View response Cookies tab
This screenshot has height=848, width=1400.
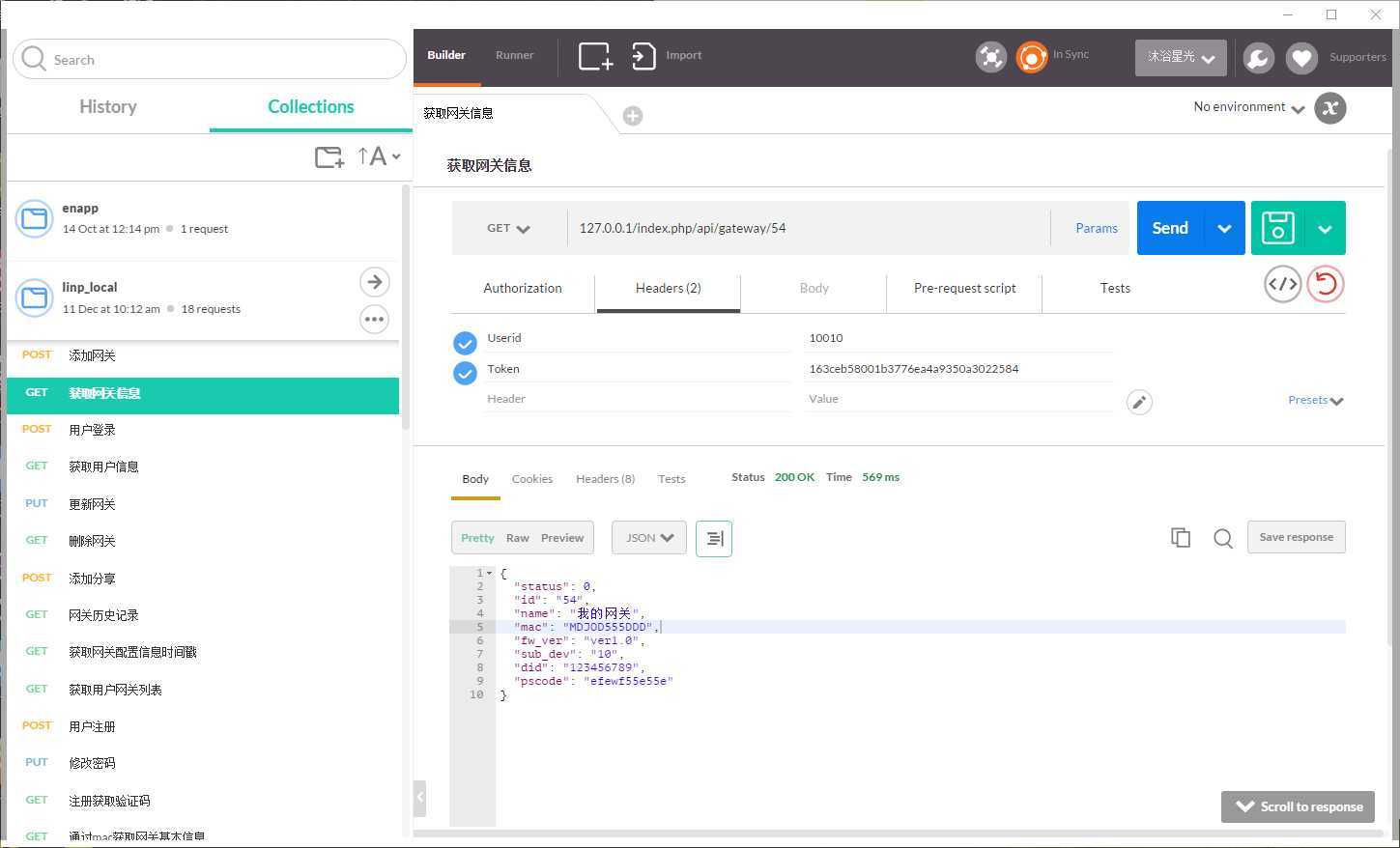(x=532, y=479)
